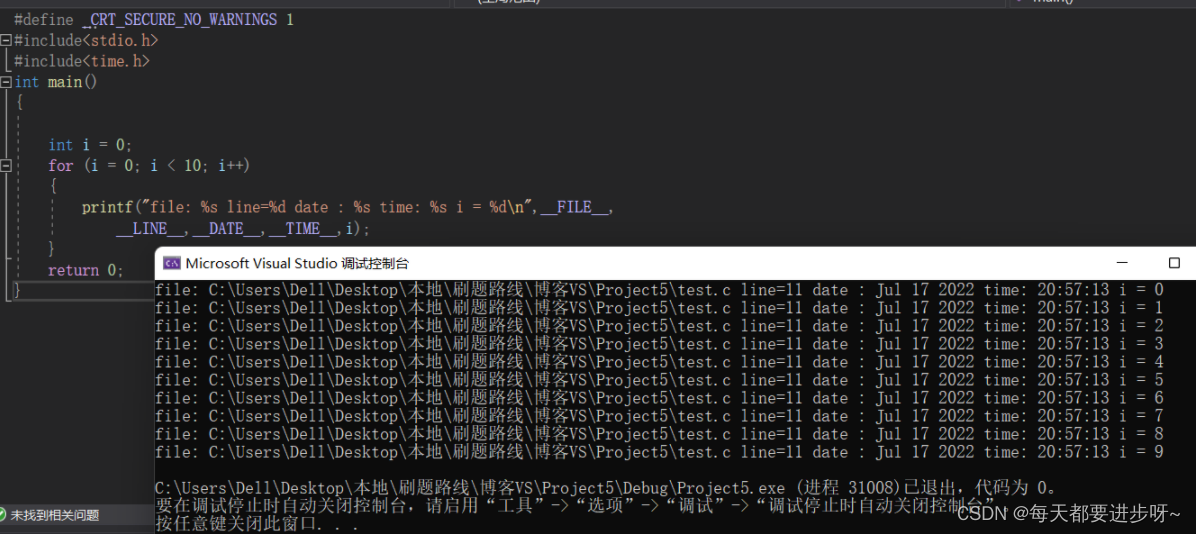
Task: Click the __TIME__ macro in the code
Action: [303, 229]
